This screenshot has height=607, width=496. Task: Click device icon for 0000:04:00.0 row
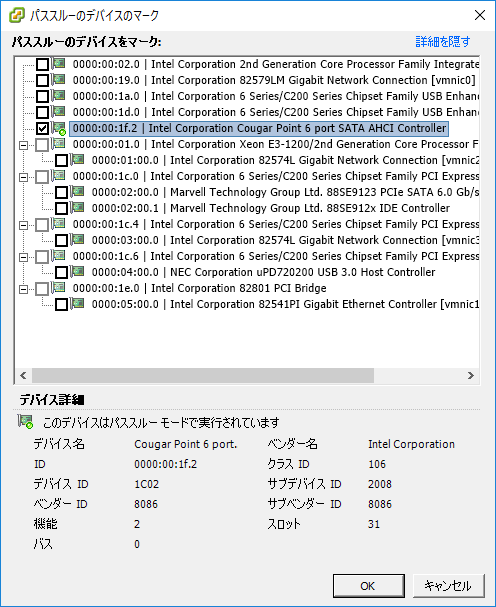coord(78,272)
